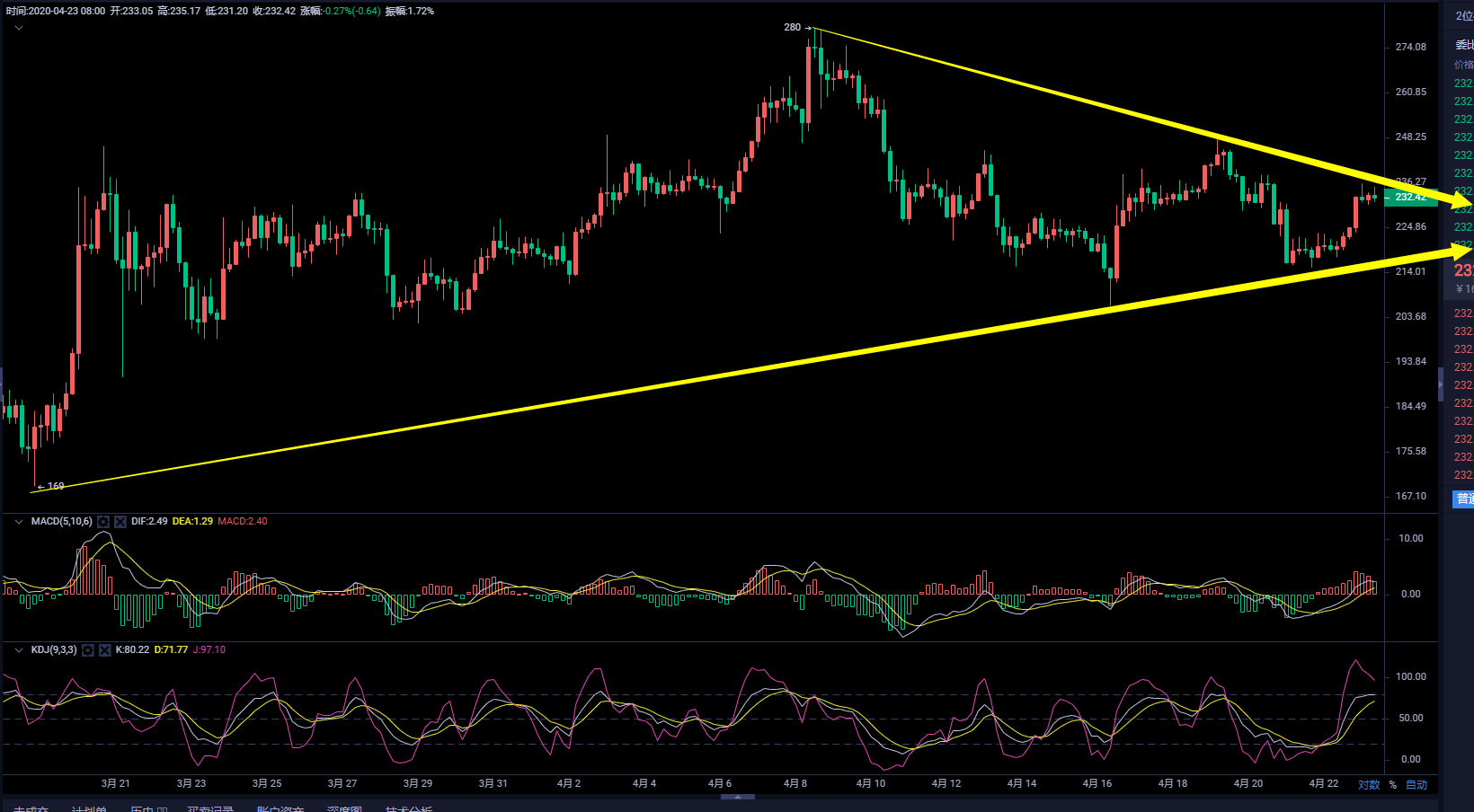The image size is (1474, 812).
Task: Open MACD indicator settings gear
Action: [x=103, y=522]
